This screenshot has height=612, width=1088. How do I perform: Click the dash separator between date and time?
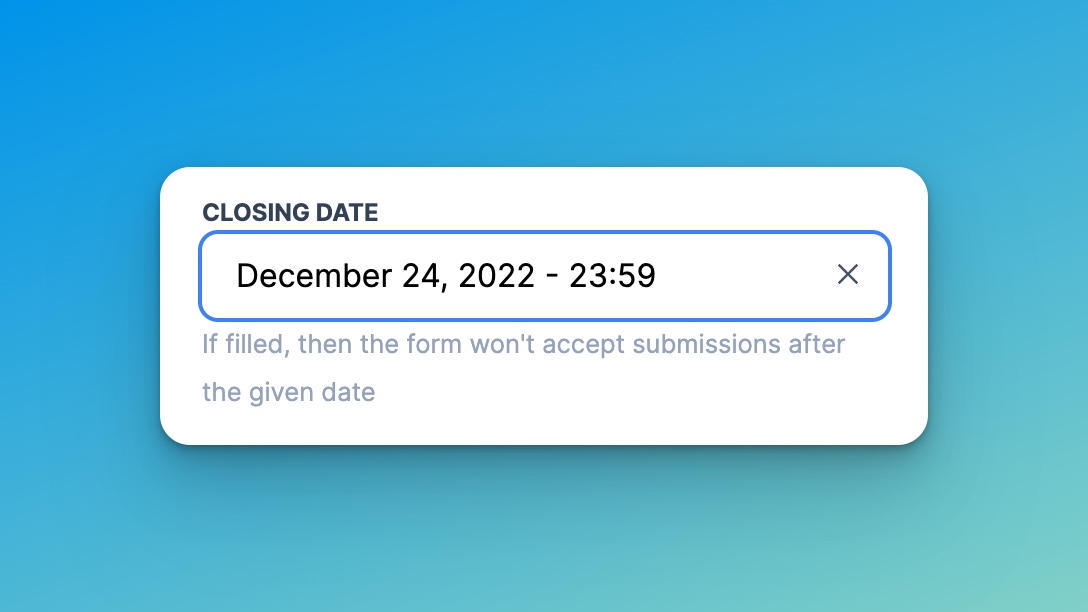pos(552,277)
